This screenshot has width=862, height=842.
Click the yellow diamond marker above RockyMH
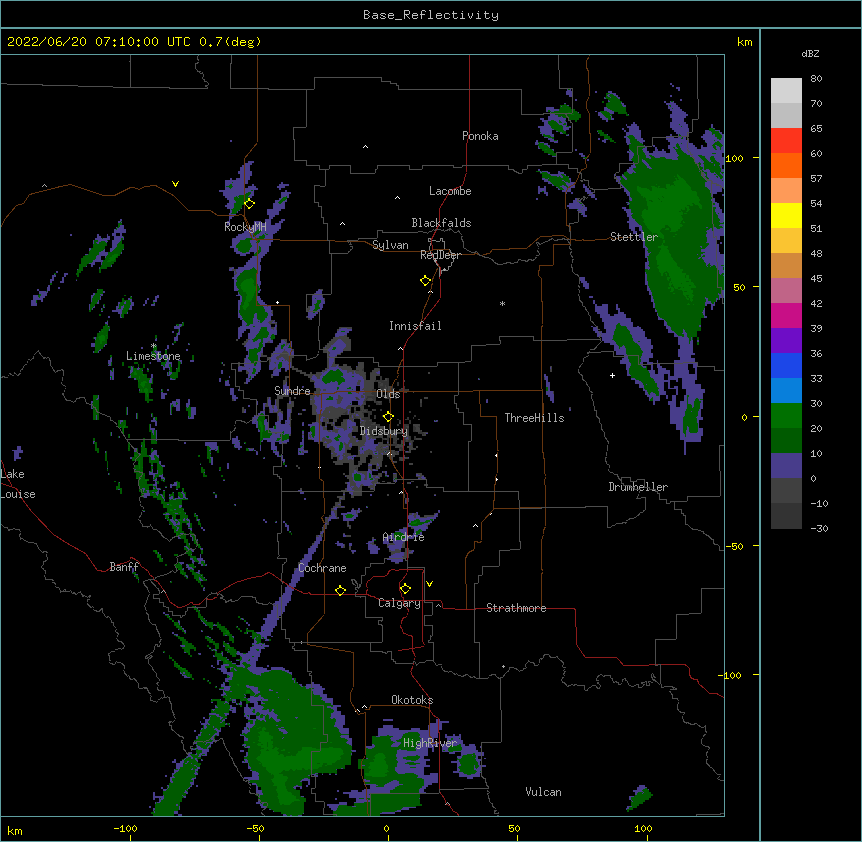249,204
